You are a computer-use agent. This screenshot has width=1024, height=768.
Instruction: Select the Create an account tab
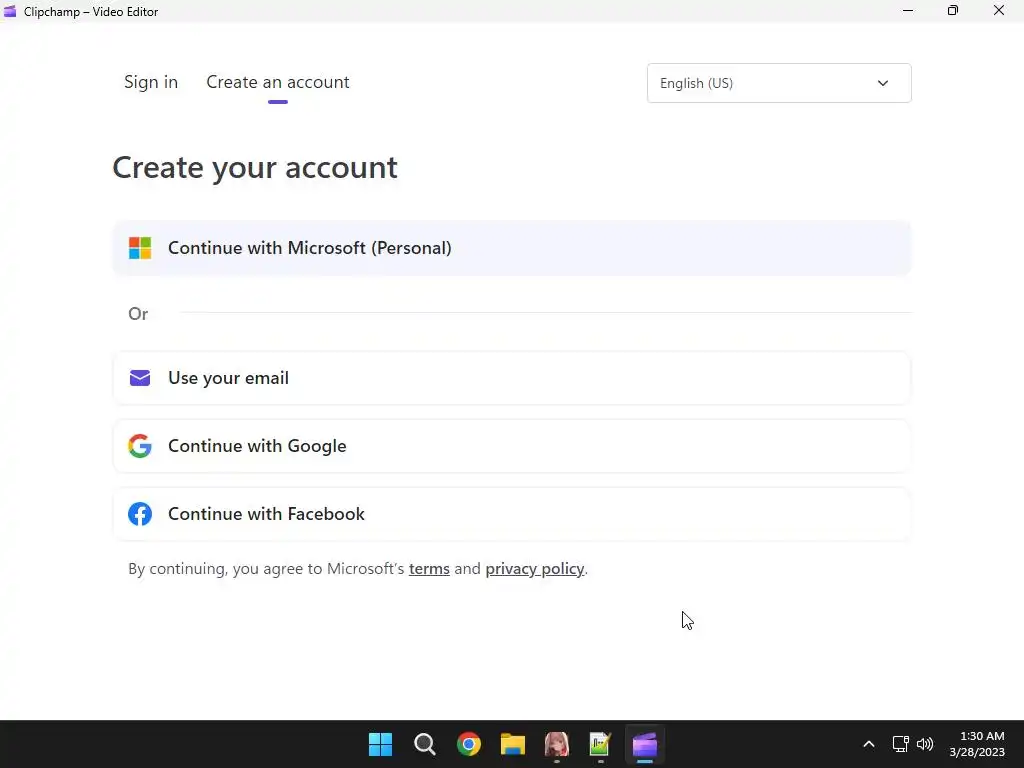coord(278,82)
